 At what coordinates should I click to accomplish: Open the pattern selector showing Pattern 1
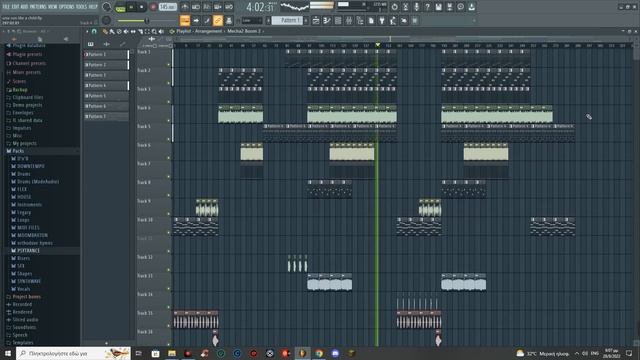[x=287, y=20]
